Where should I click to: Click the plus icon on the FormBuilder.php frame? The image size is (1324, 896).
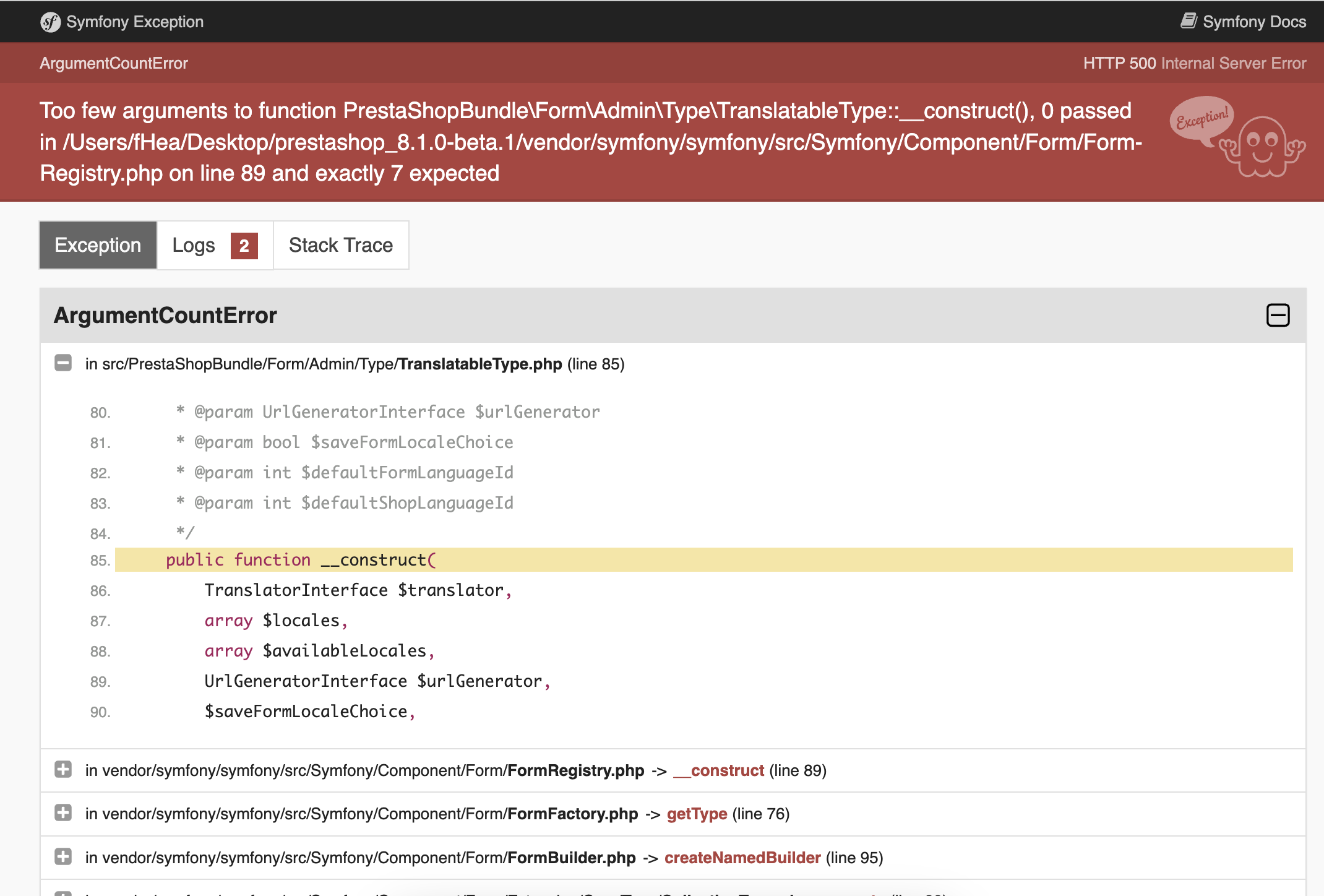tap(62, 858)
